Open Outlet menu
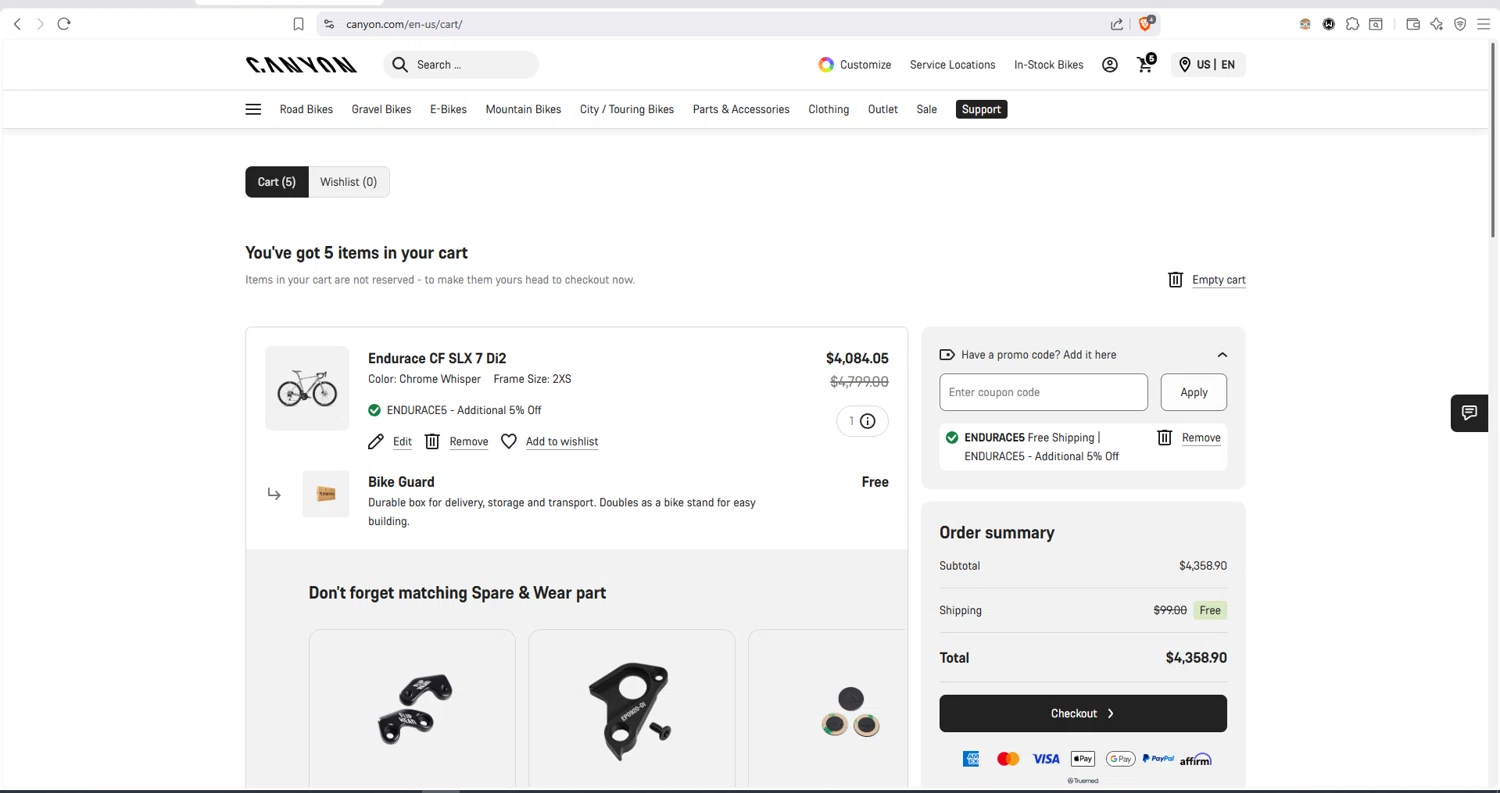1500x793 pixels. (x=882, y=109)
